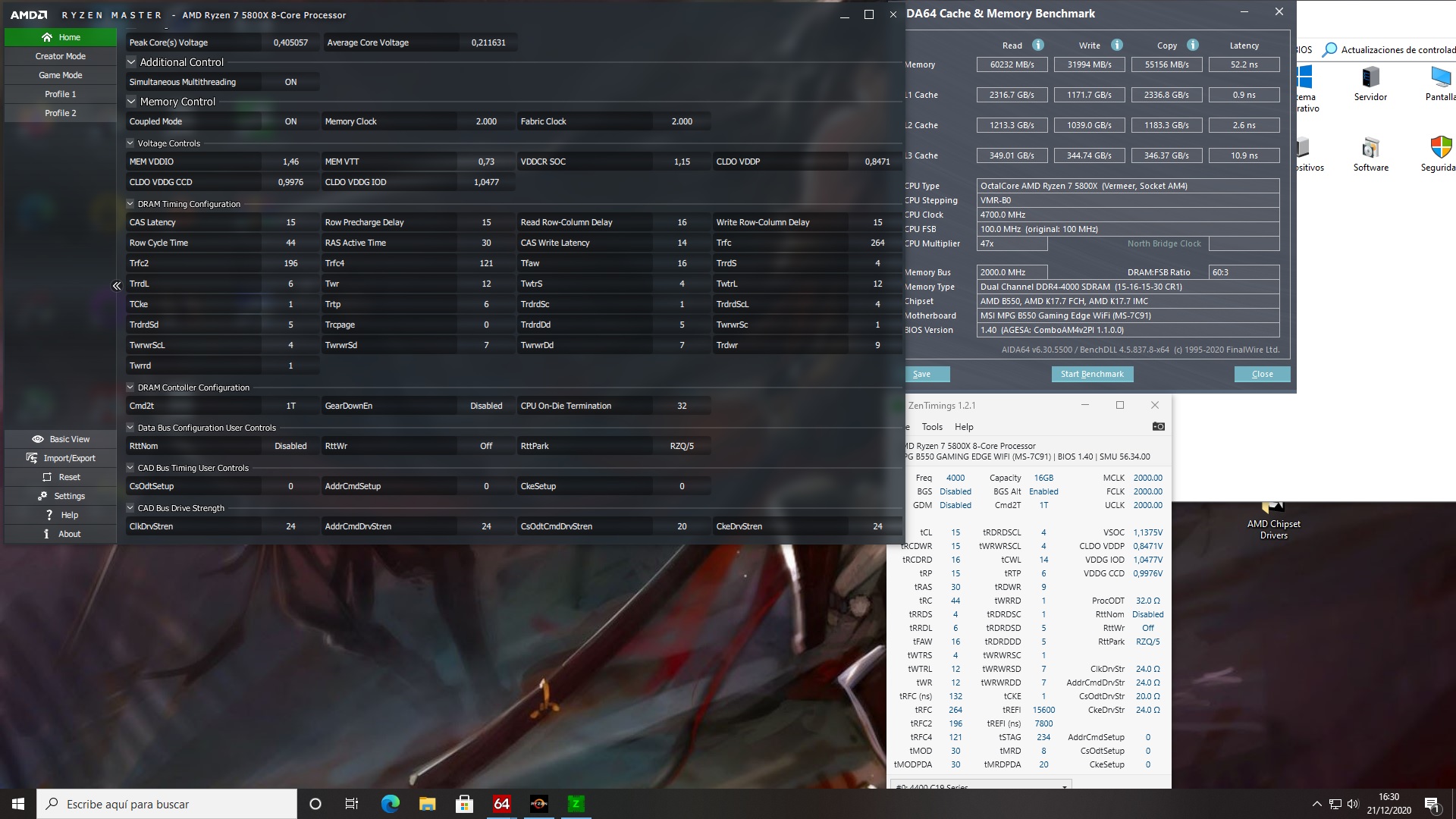Open Actualizaciones de controladores link
Image resolution: width=1456 pixels, height=819 pixels.
pos(1389,50)
